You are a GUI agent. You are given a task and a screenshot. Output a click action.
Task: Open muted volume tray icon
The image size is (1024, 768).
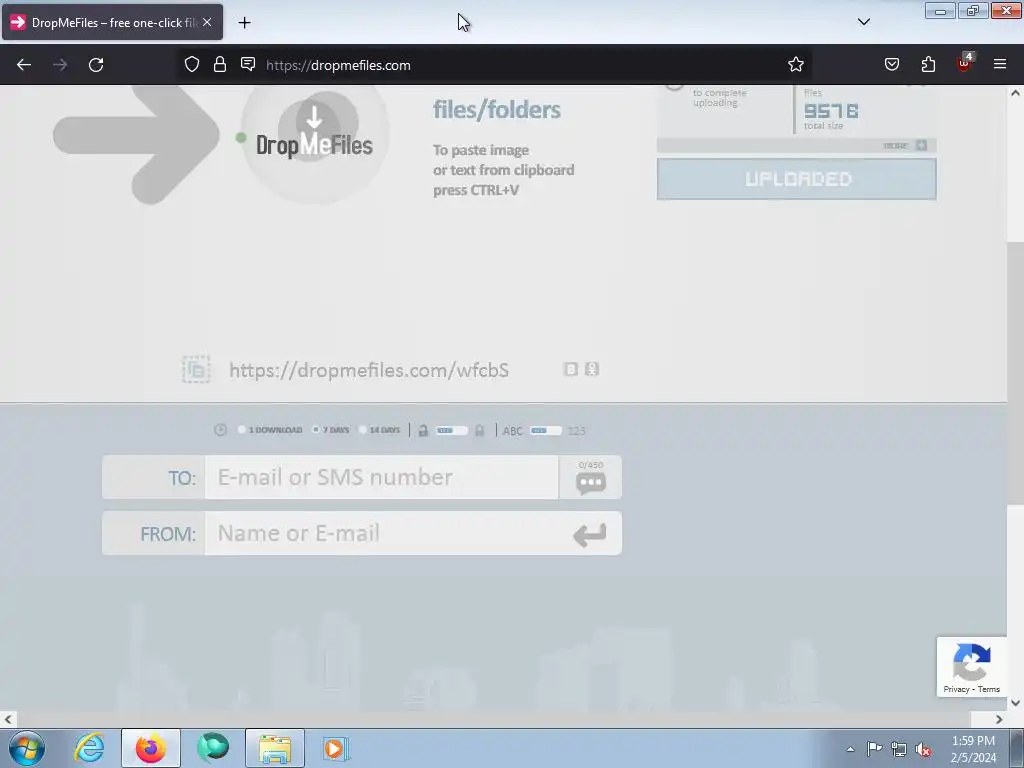(x=923, y=750)
